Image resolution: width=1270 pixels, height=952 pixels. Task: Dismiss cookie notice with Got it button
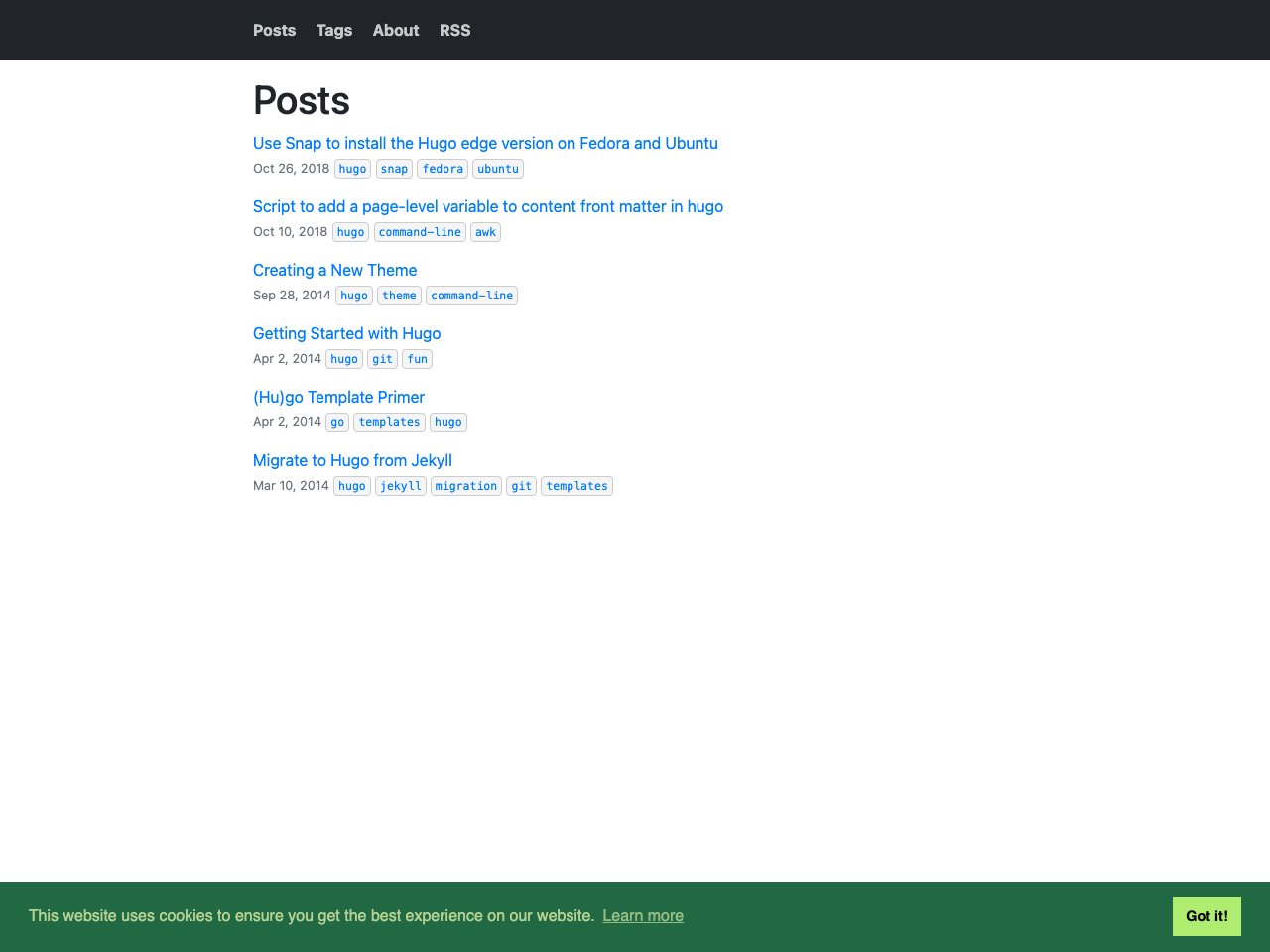tap(1206, 915)
